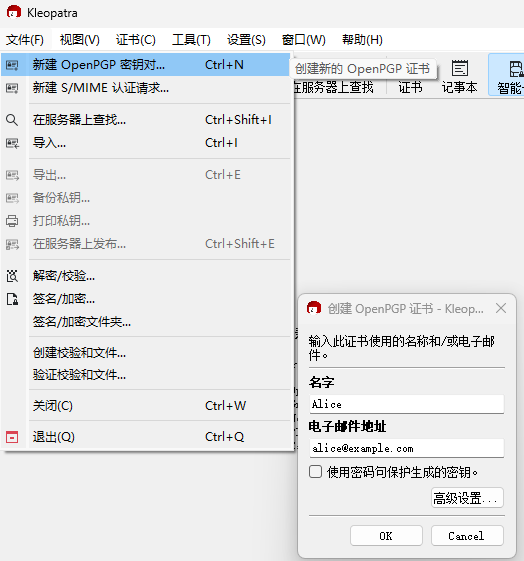Click the sign/encrypt icon beside 签名/加密
Screen dimensions: 524x561
tap(12, 299)
